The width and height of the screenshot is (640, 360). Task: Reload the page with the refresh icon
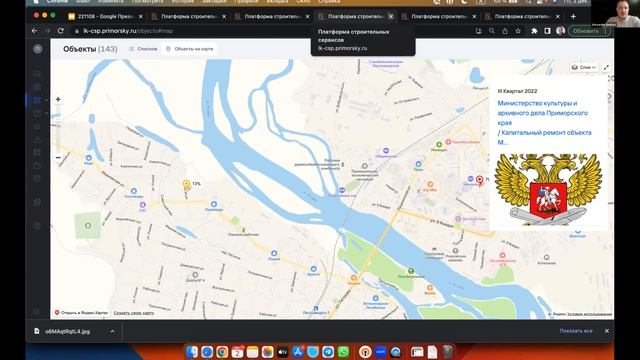(61, 31)
